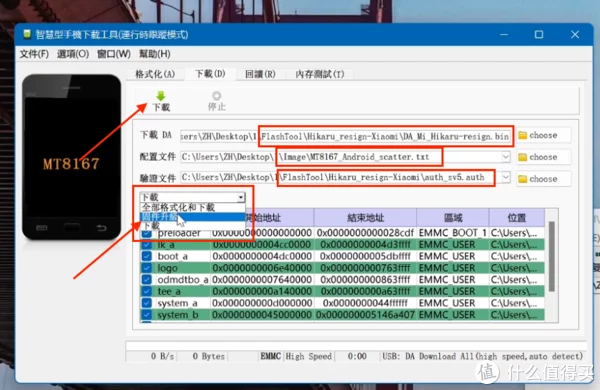Click the MT8167 phone image
This screenshot has height=390, width=600.
click(72, 157)
